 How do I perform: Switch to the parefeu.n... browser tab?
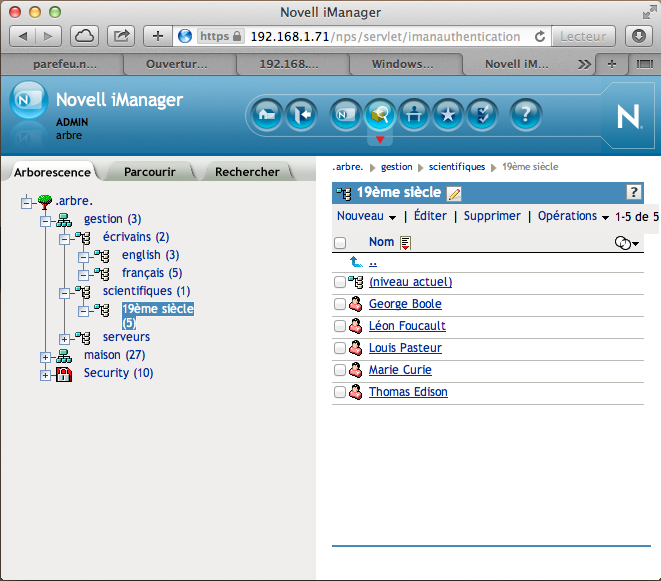coord(64,64)
